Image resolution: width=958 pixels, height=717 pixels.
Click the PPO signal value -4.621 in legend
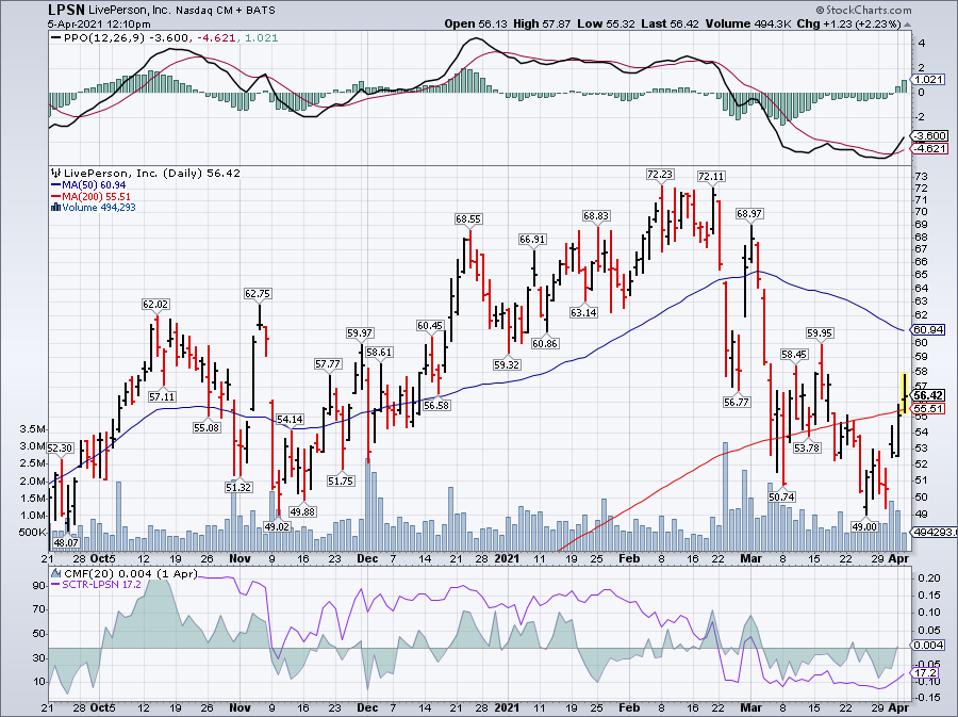pos(217,38)
